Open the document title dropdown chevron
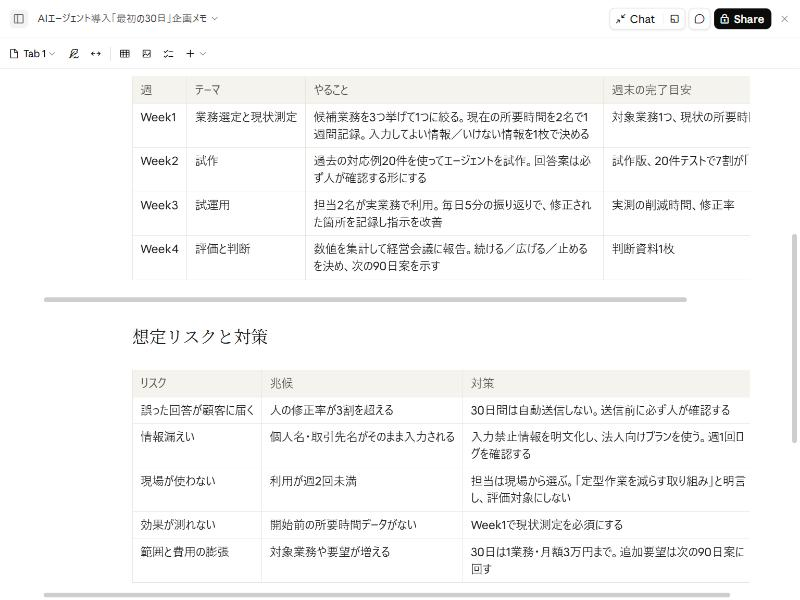 [215, 19]
